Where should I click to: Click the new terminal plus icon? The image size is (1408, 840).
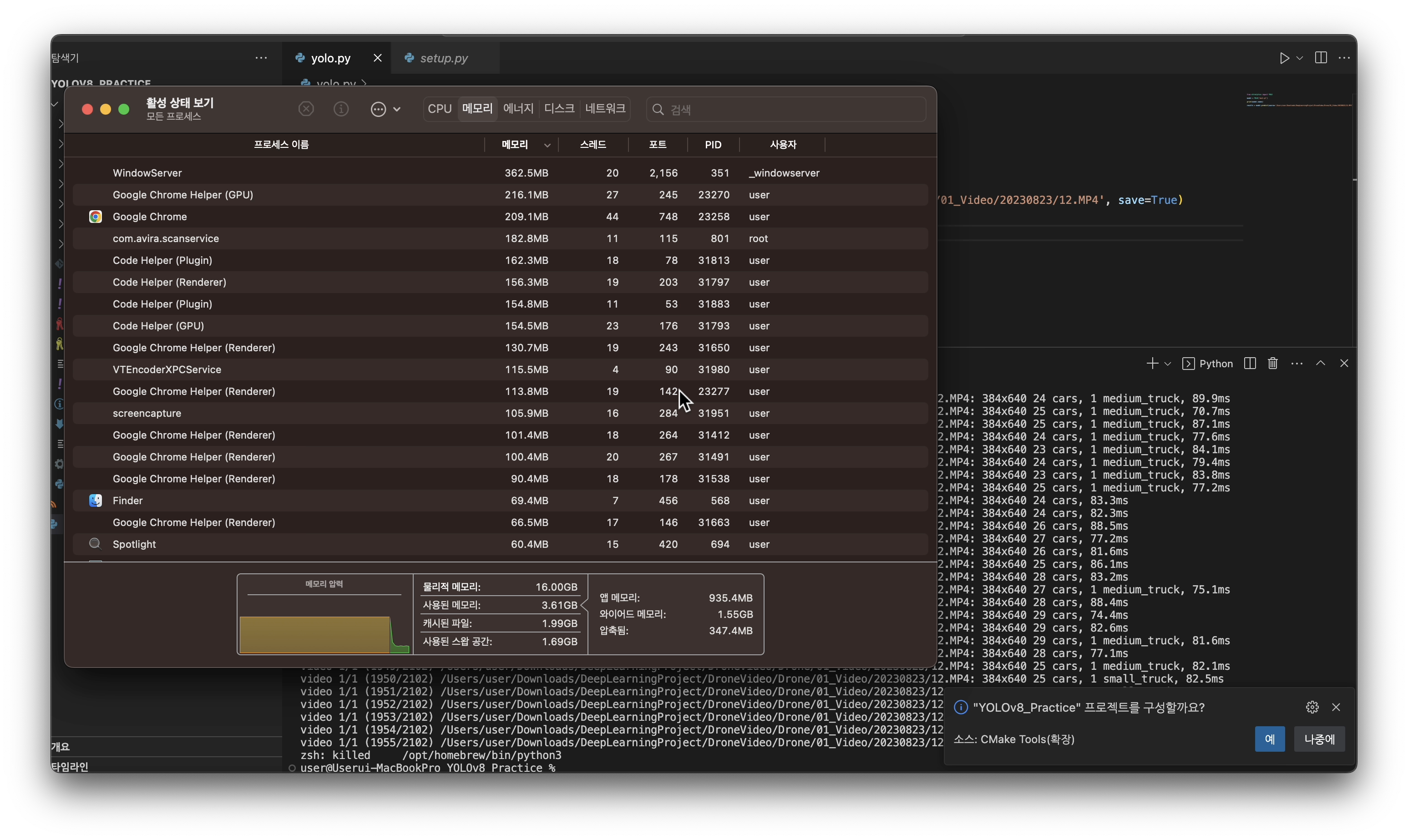[x=1152, y=364]
